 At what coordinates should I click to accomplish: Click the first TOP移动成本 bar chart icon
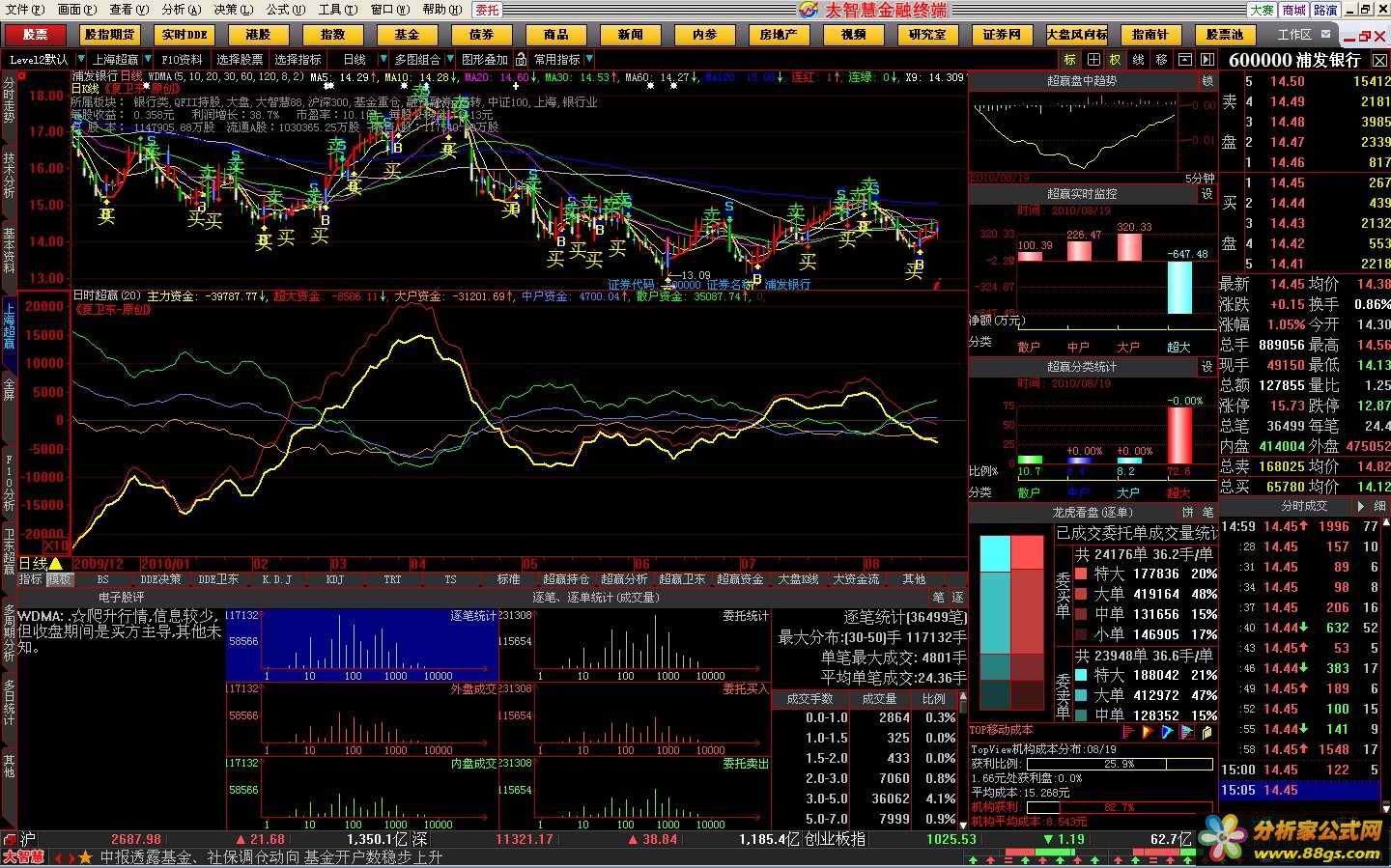tap(1127, 732)
